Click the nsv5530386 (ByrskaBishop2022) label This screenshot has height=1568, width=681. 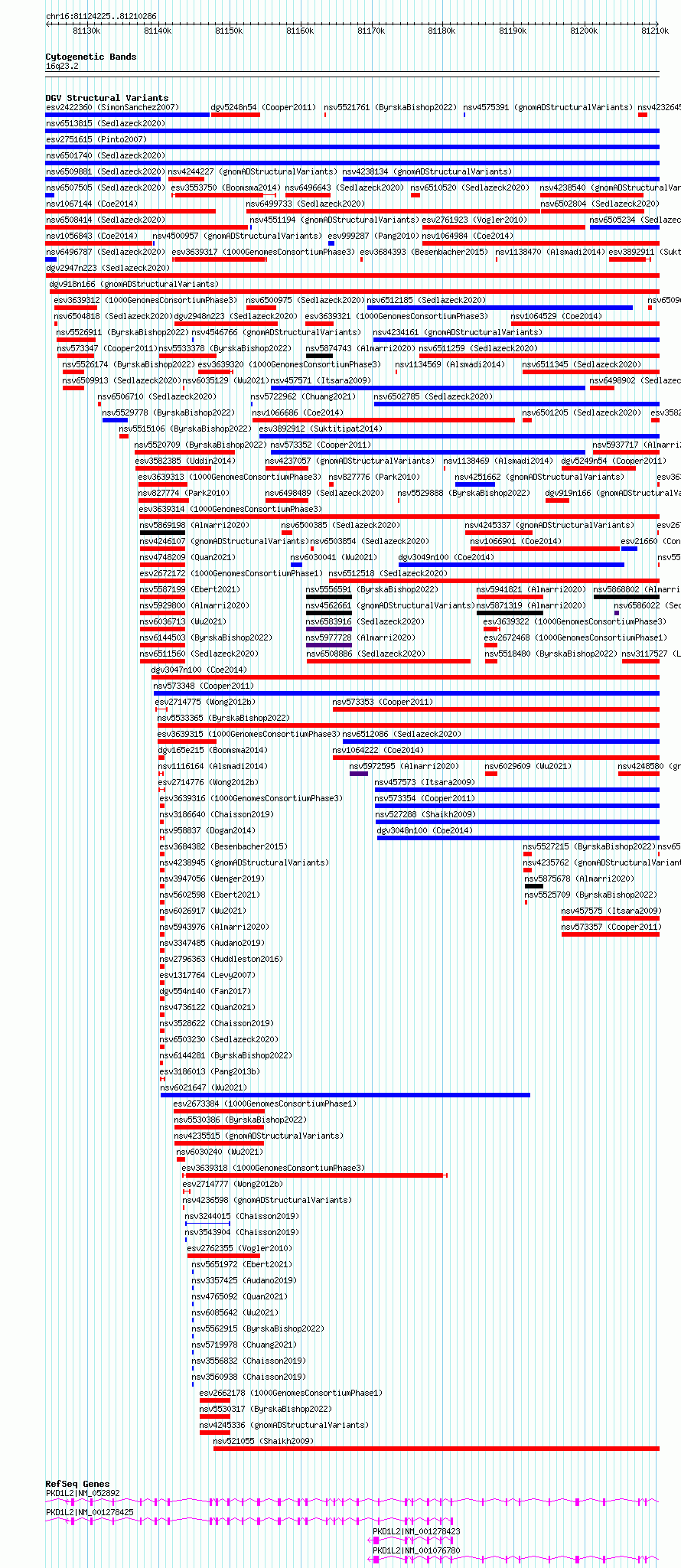pos(240,1120)
